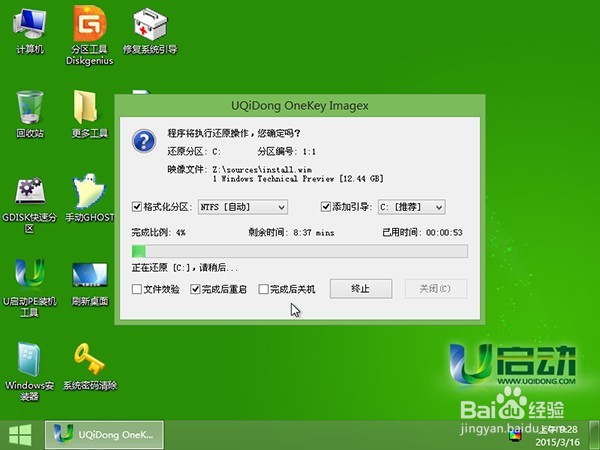Enable 文件效验 checkbox

tap(137, 289)
